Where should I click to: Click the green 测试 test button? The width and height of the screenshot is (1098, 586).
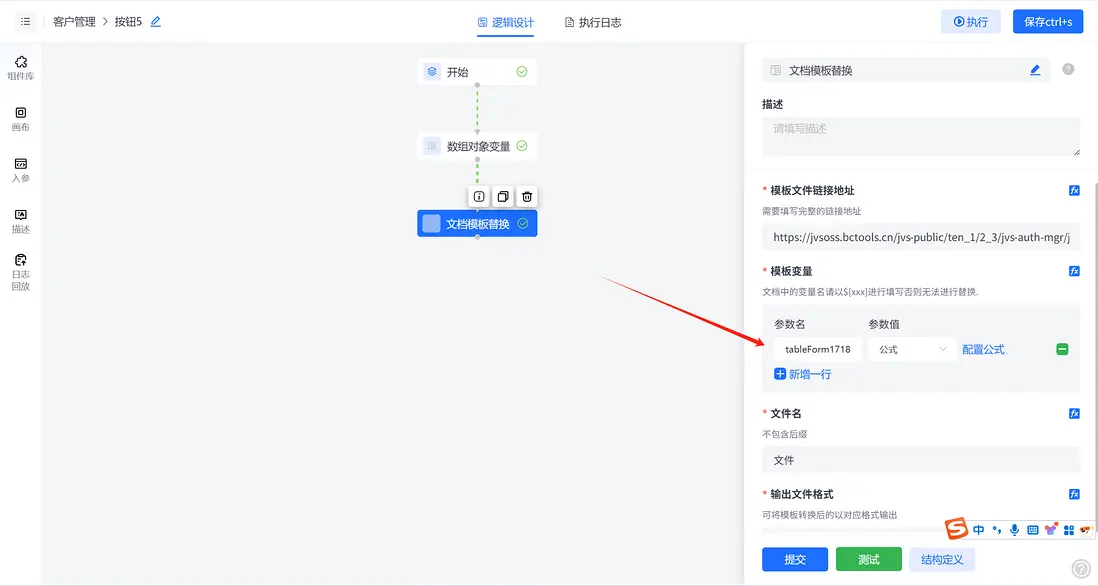tap(868, 559)
